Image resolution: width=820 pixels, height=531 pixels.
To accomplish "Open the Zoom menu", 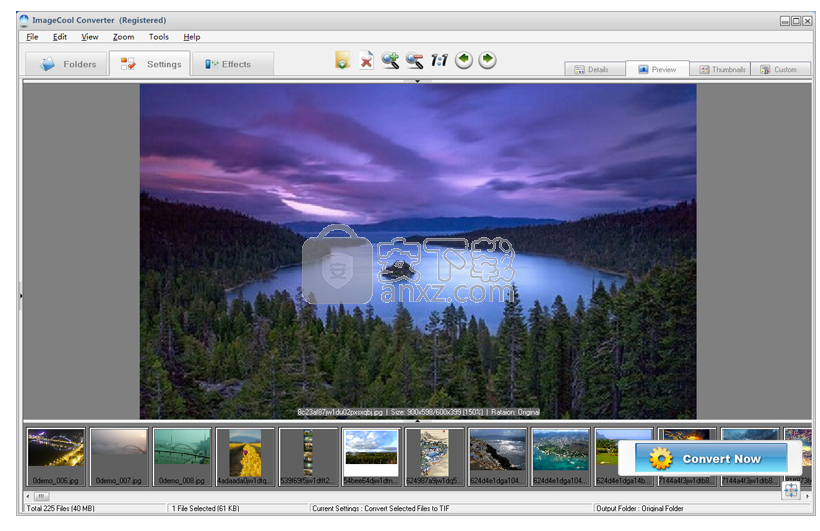I will pyautogui.click(x=123, y=37).
